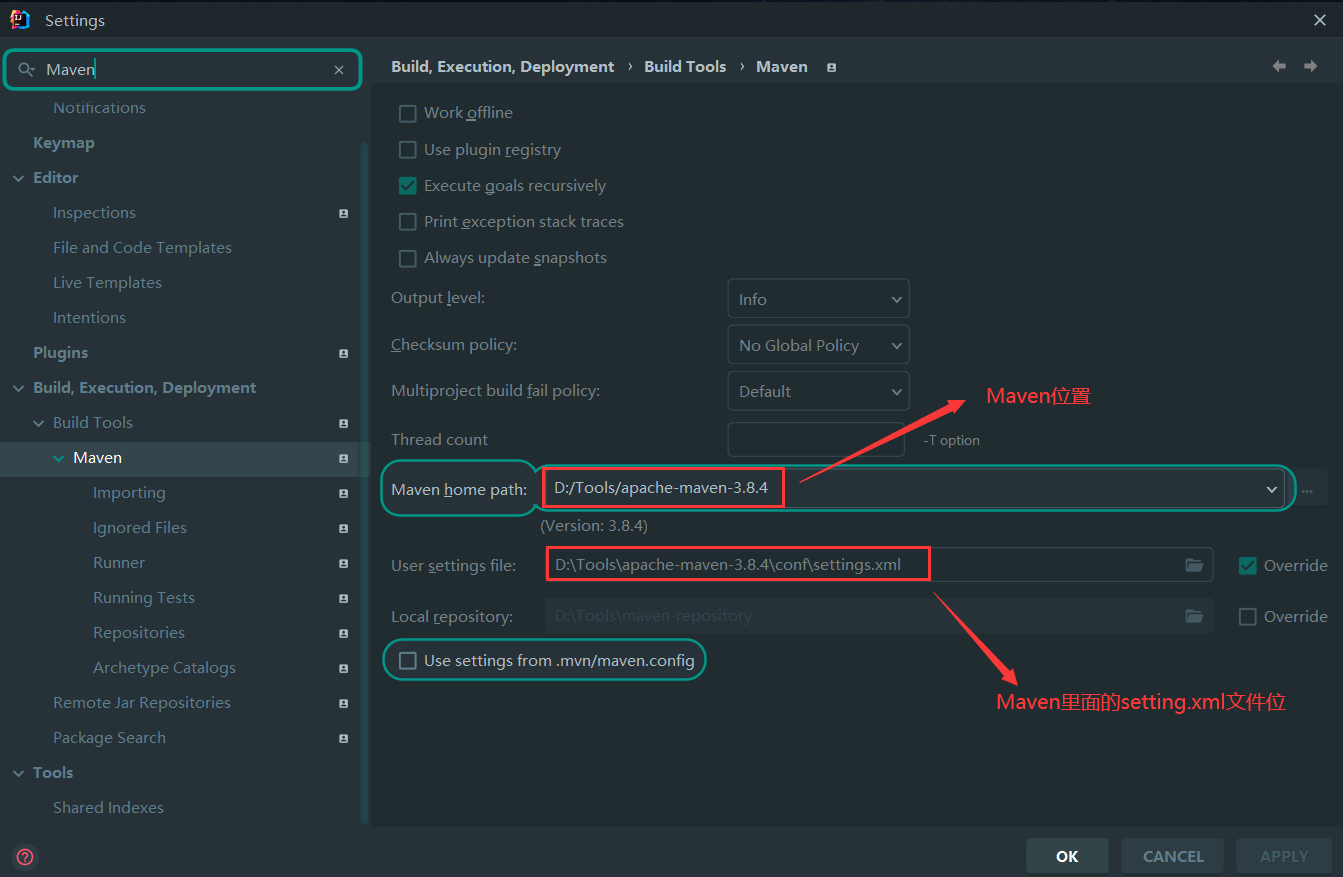The height and width of the screenshot is (877, 1343).
Task: Collapse the Tools tree section
Action: point(18,773)
